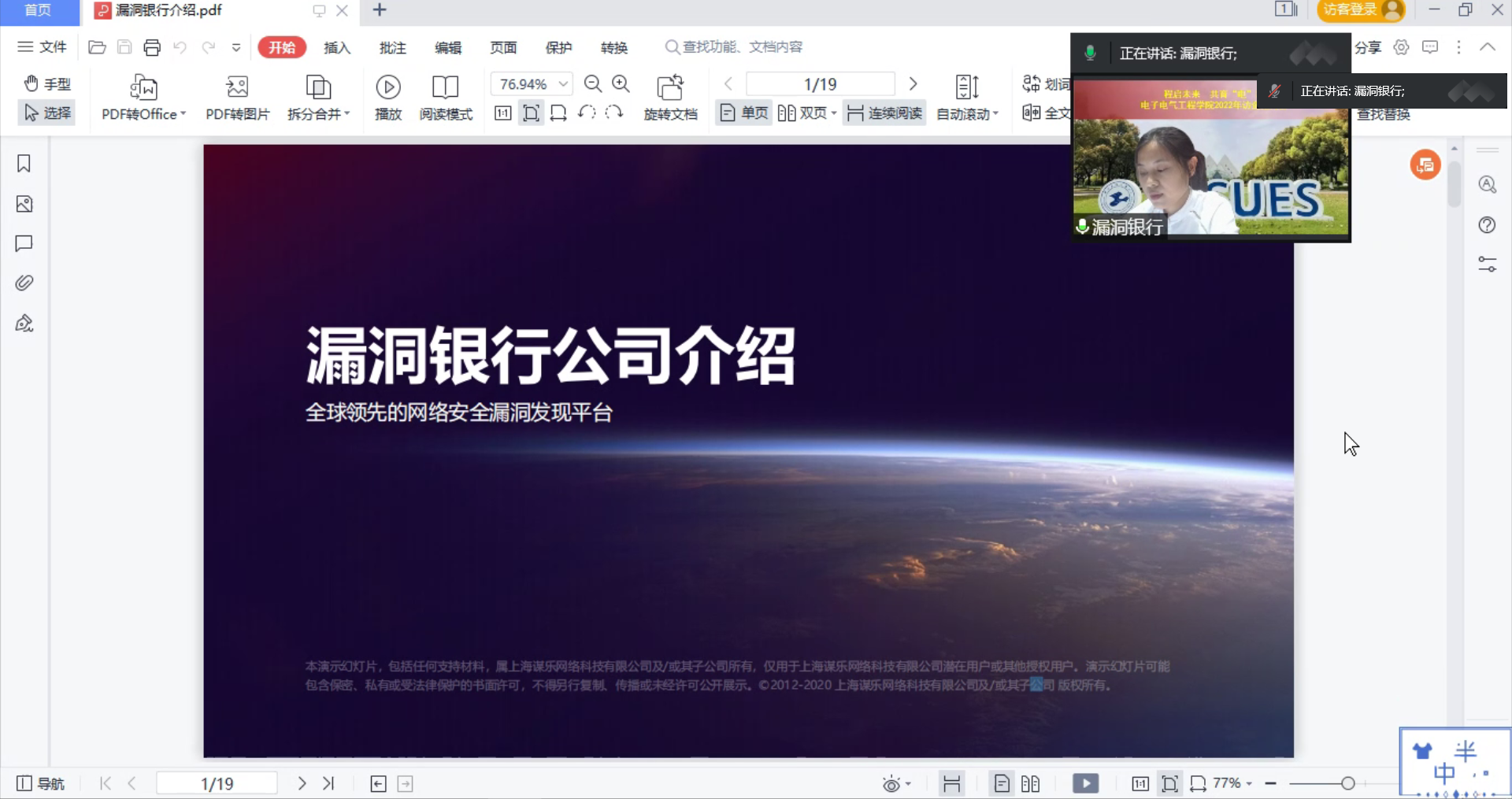This screenshot has height=799, width=1512.
Task: Toggle 连续阅读 continuous reading mode
Action: coord(884,113)
